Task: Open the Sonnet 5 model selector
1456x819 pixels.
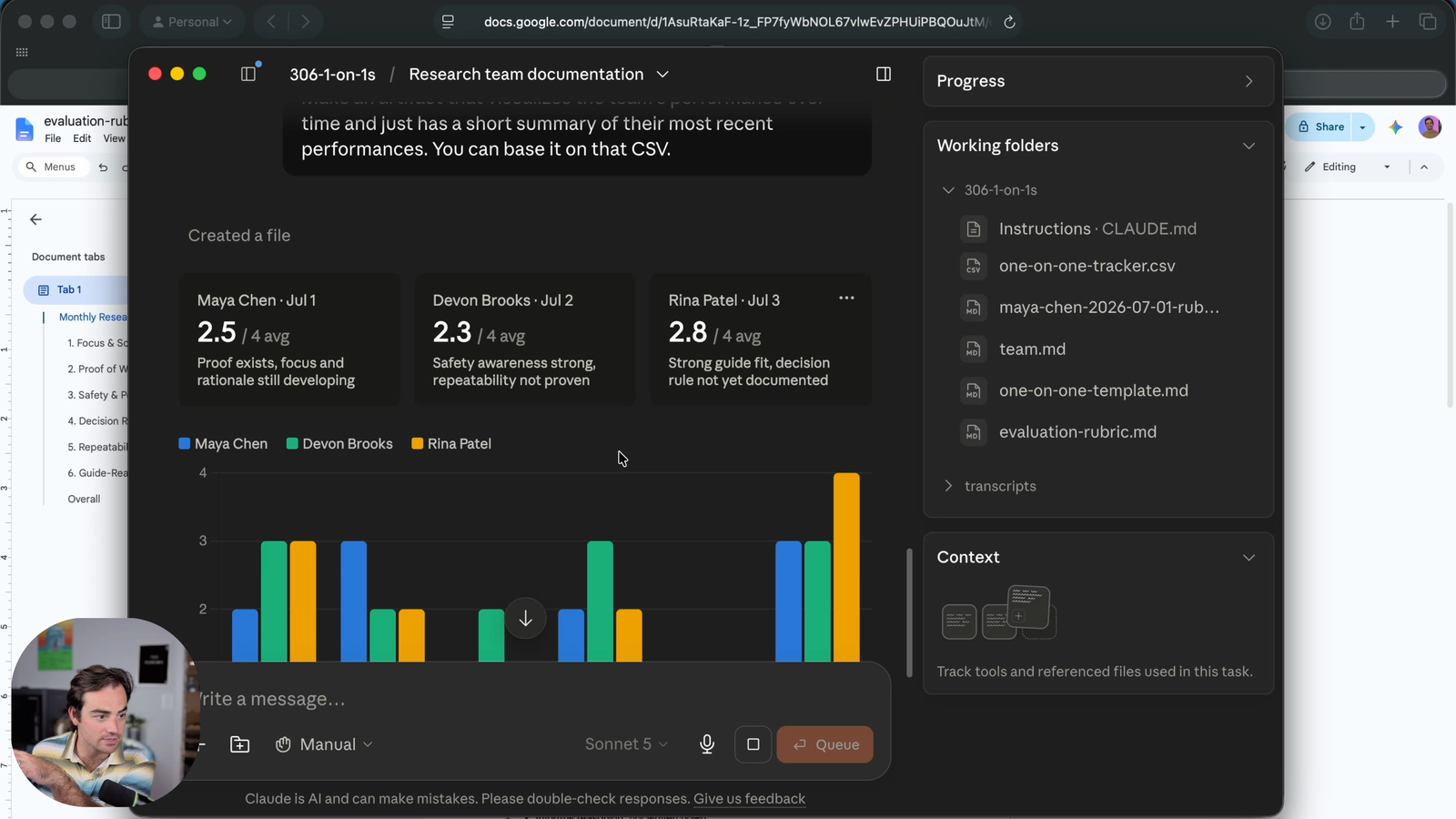Action: 626,744
